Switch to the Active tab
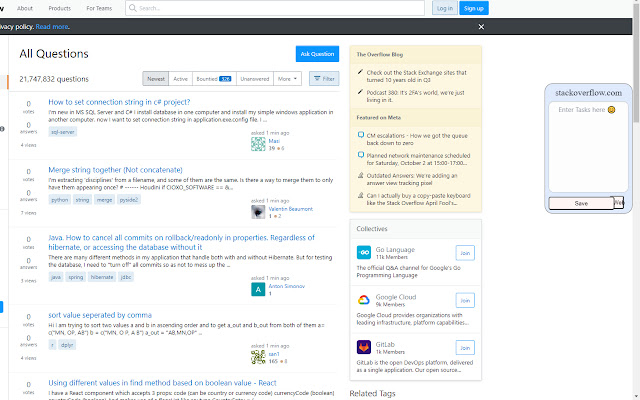The image size is (640, 400). pyautogui.click(x=180, y=79)
